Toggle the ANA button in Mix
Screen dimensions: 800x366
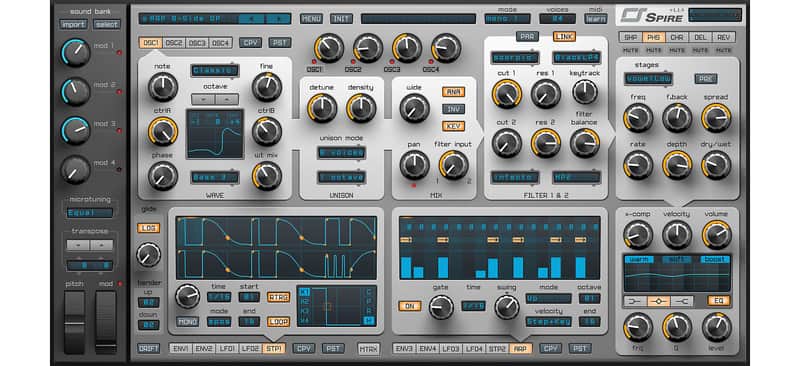coord(453,92)
